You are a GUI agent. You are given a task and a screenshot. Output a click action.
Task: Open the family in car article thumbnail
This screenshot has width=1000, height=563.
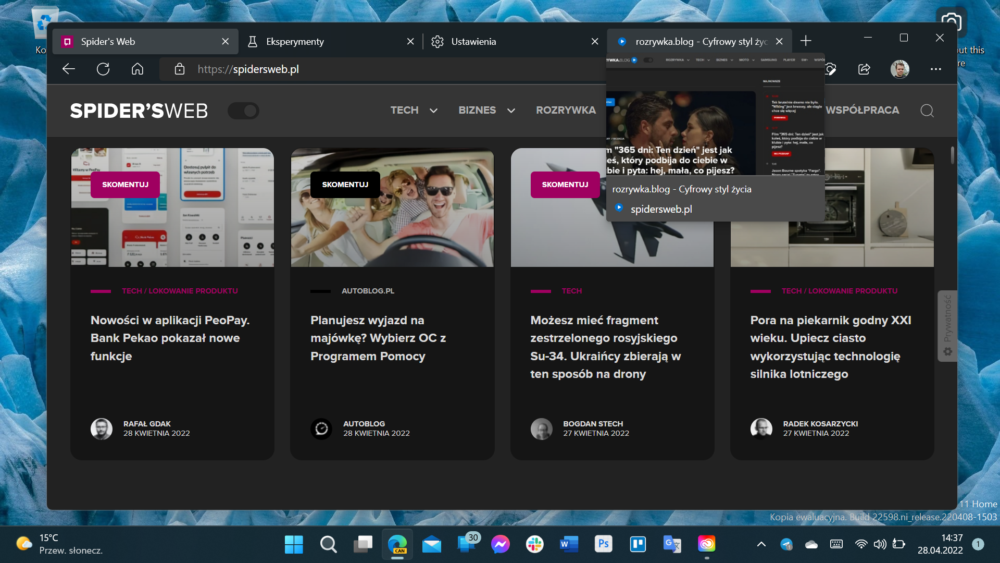pos(392,208)
